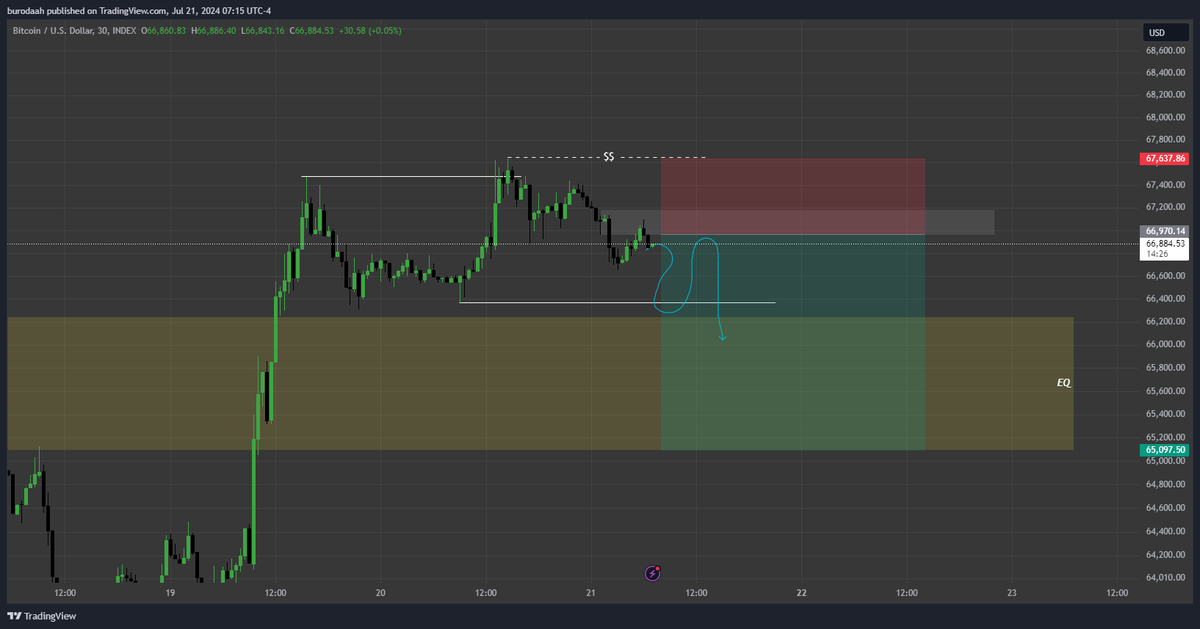The height and width of the screenshot is (629, 1200).
Task: Click the 14:26 countdown timer on price axis
Action: pos(1156,254)
